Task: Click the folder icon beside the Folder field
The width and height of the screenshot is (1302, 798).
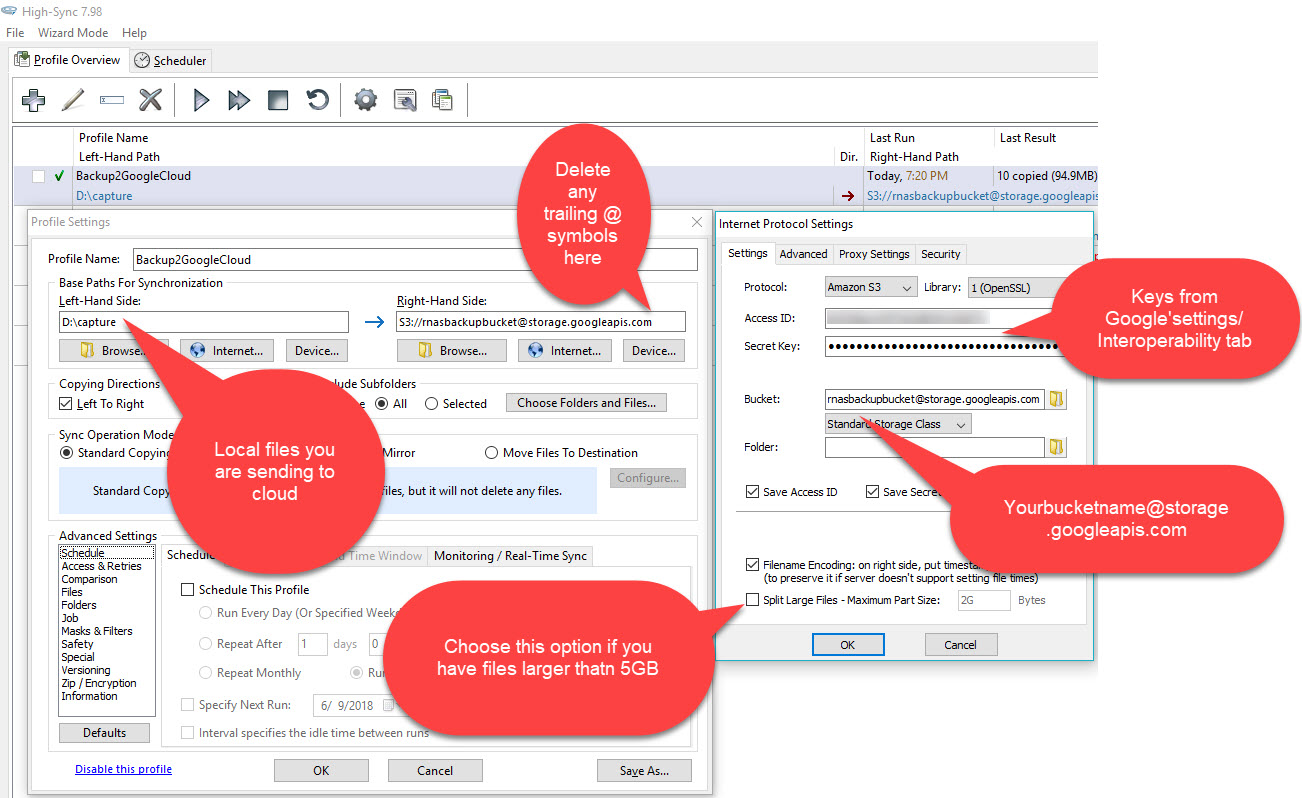Action: [1056, 447]
